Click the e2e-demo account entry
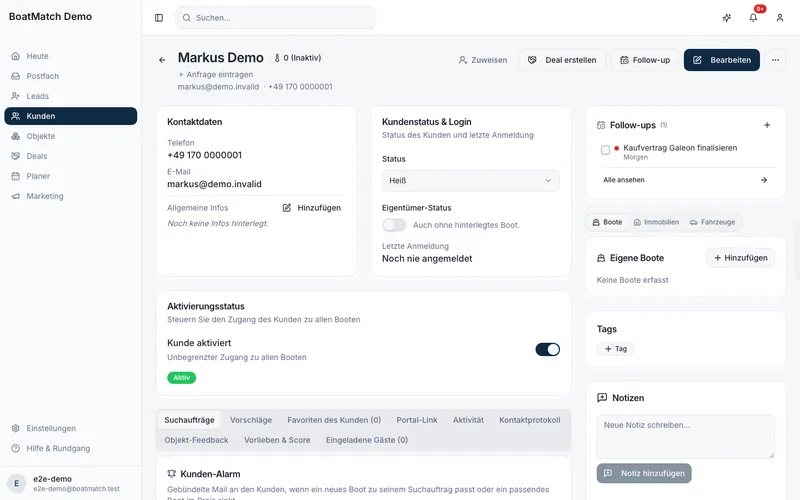 click(x=71, y=483)
